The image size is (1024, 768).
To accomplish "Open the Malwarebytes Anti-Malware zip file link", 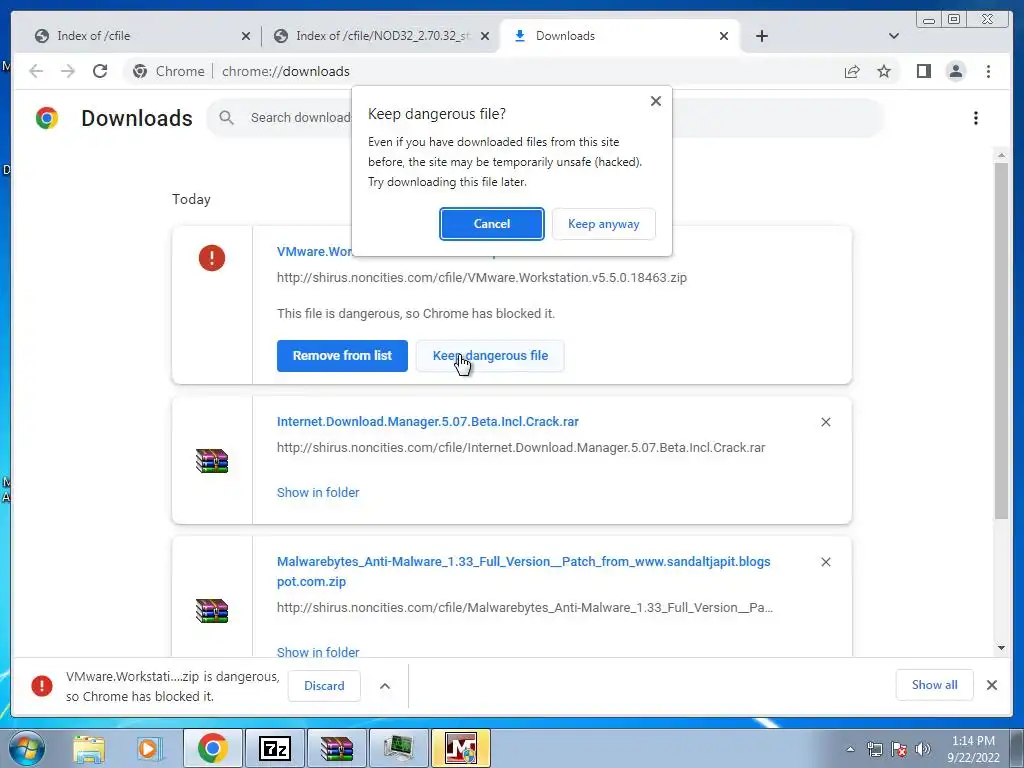I will (x=523, y=571).
